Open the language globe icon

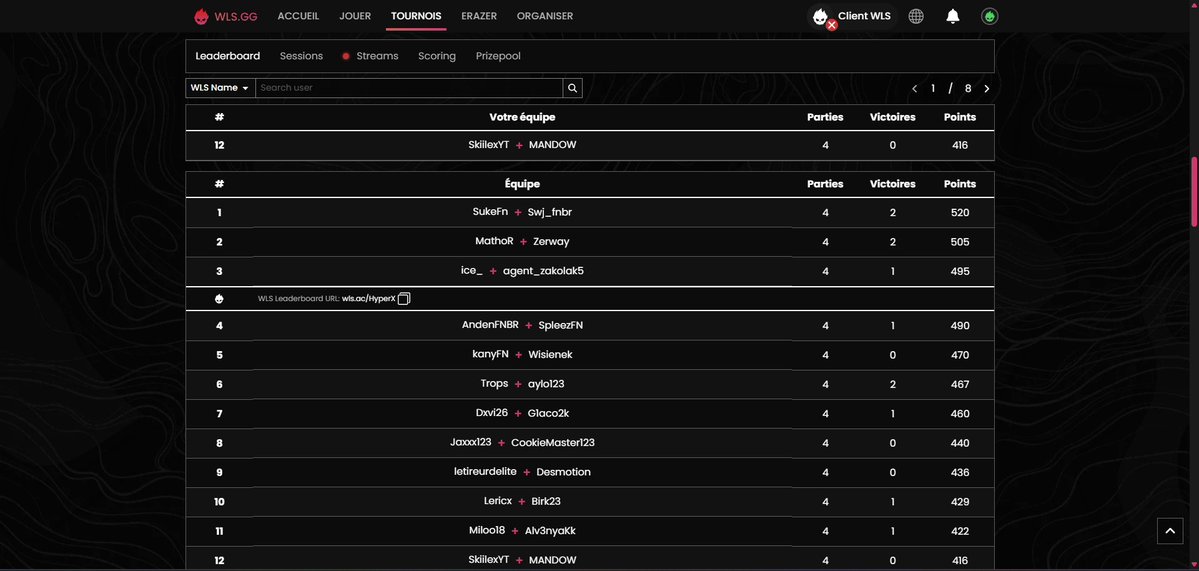[x=916, y=16]
